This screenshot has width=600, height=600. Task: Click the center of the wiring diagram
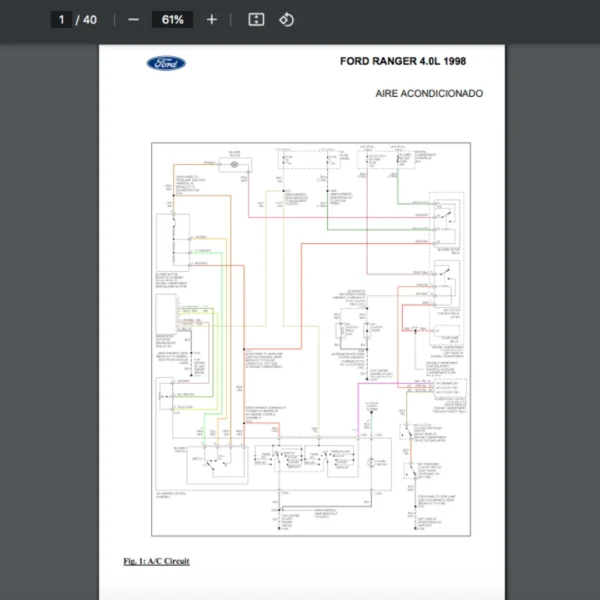pyautogui.click(x=311, y=341)
